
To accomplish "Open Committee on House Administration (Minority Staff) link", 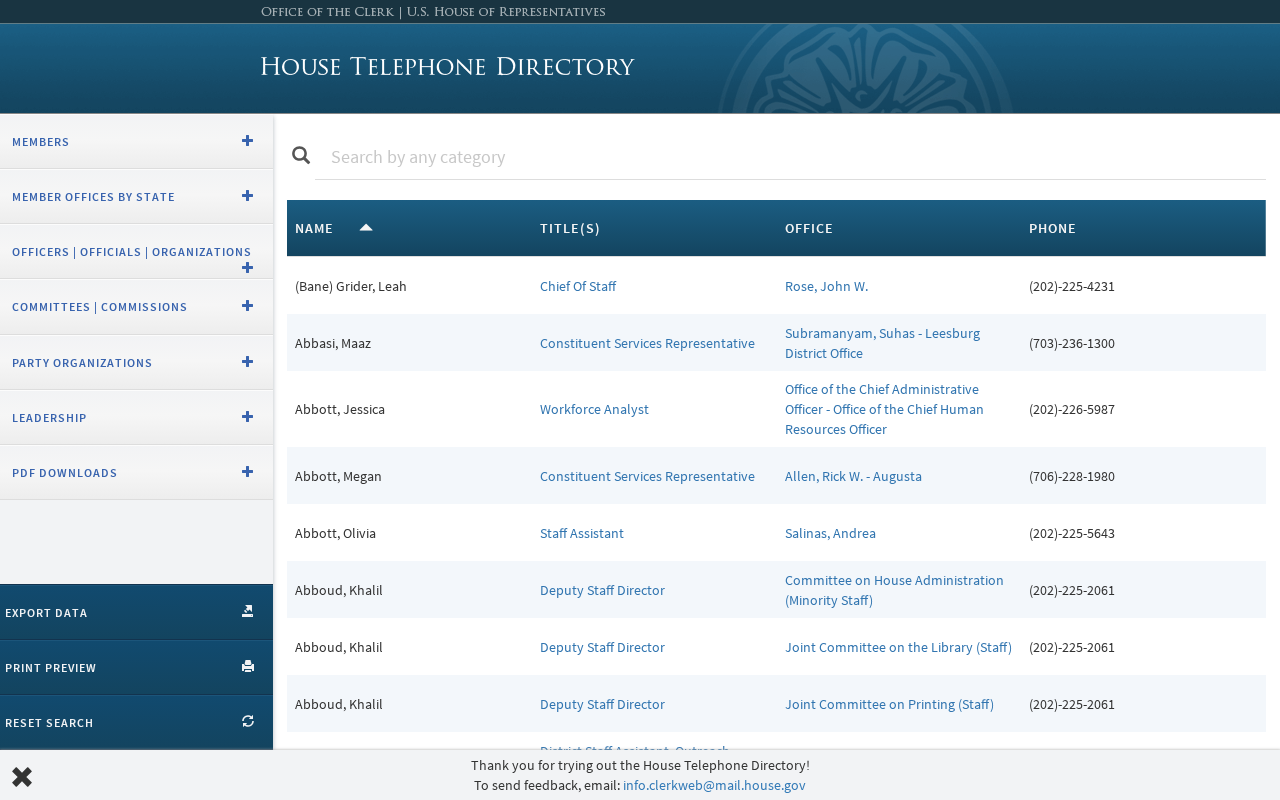I will 894,590.
